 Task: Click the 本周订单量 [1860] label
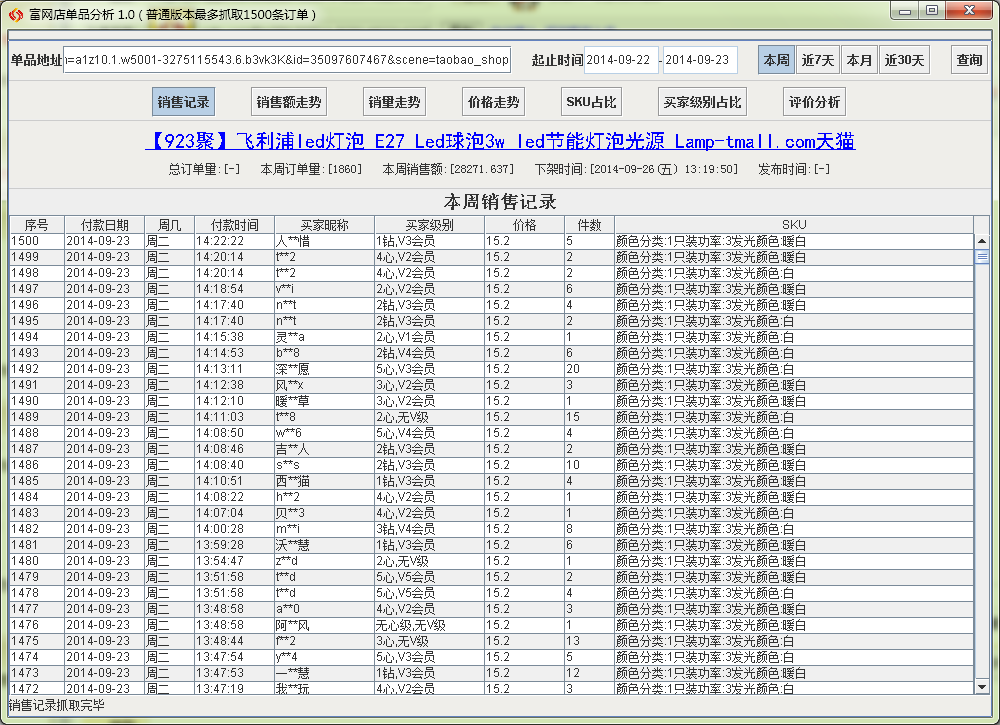(x=311, y=169)
